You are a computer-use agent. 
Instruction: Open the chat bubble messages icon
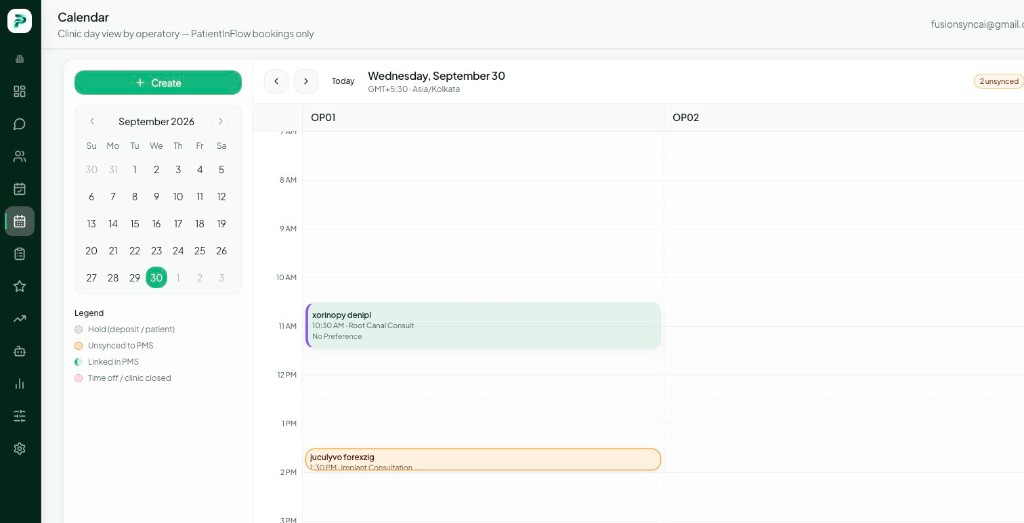20,124
